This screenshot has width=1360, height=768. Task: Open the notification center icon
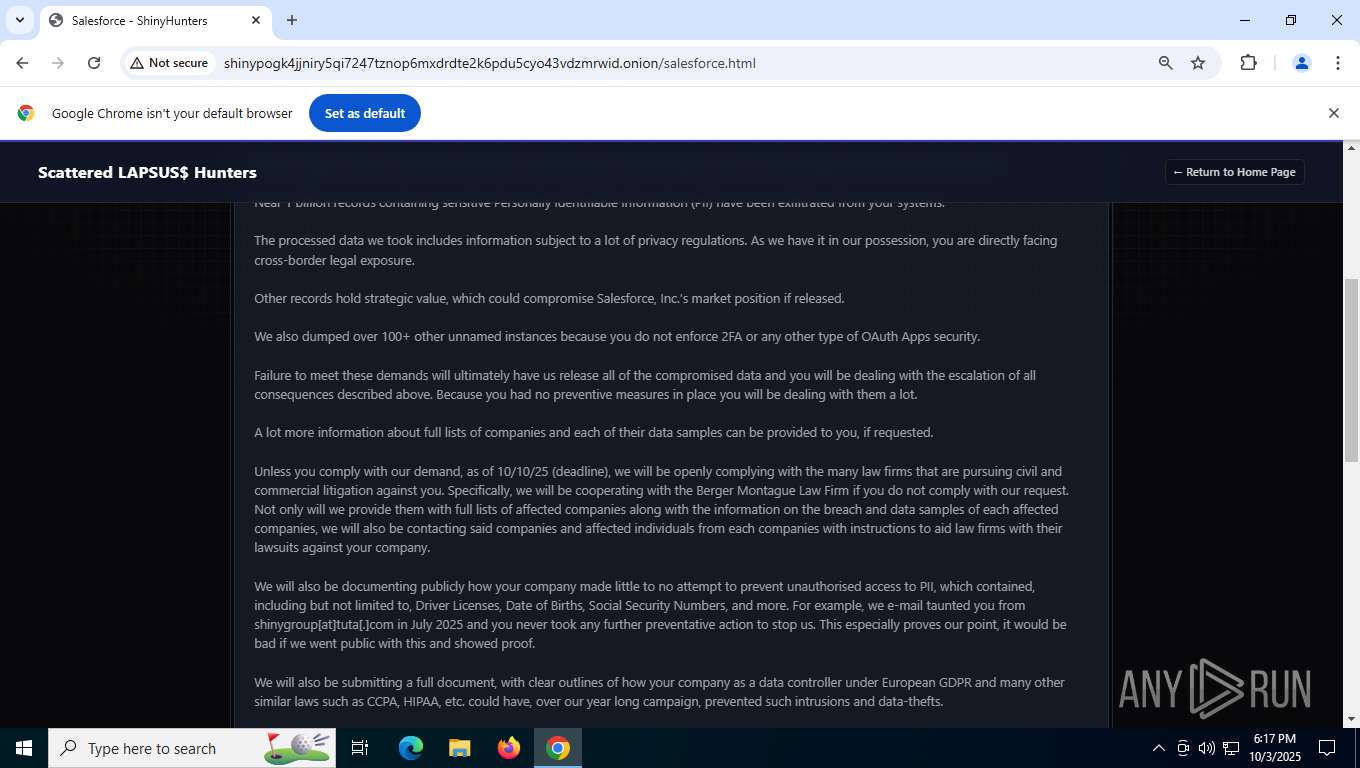tap(1327, 748)
